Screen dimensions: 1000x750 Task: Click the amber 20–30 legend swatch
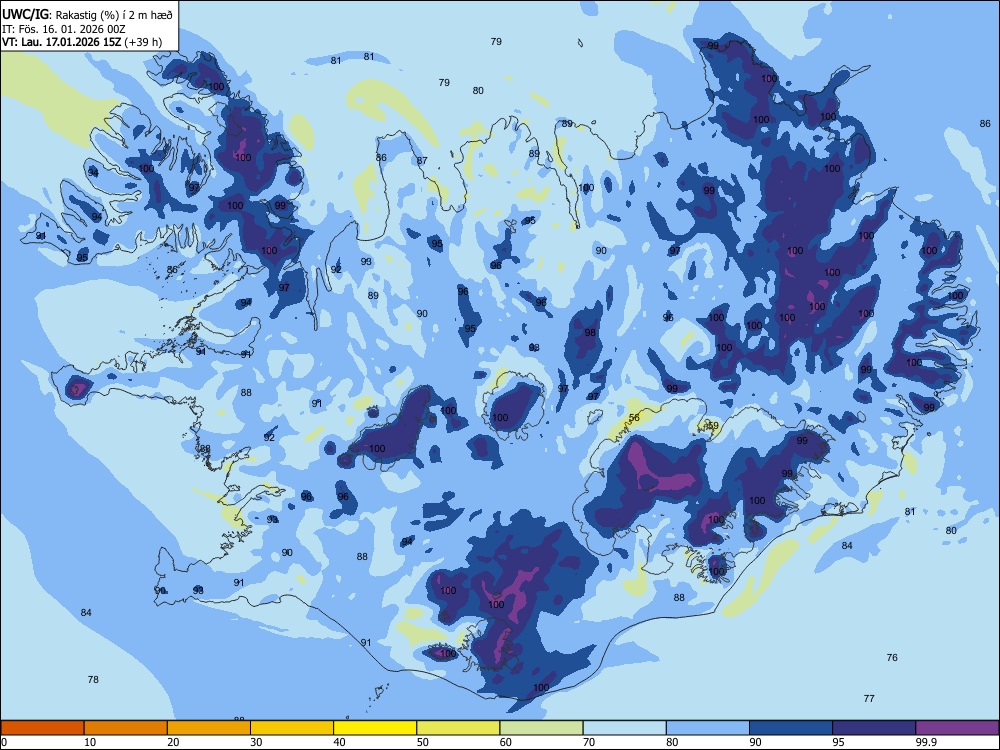209,728
